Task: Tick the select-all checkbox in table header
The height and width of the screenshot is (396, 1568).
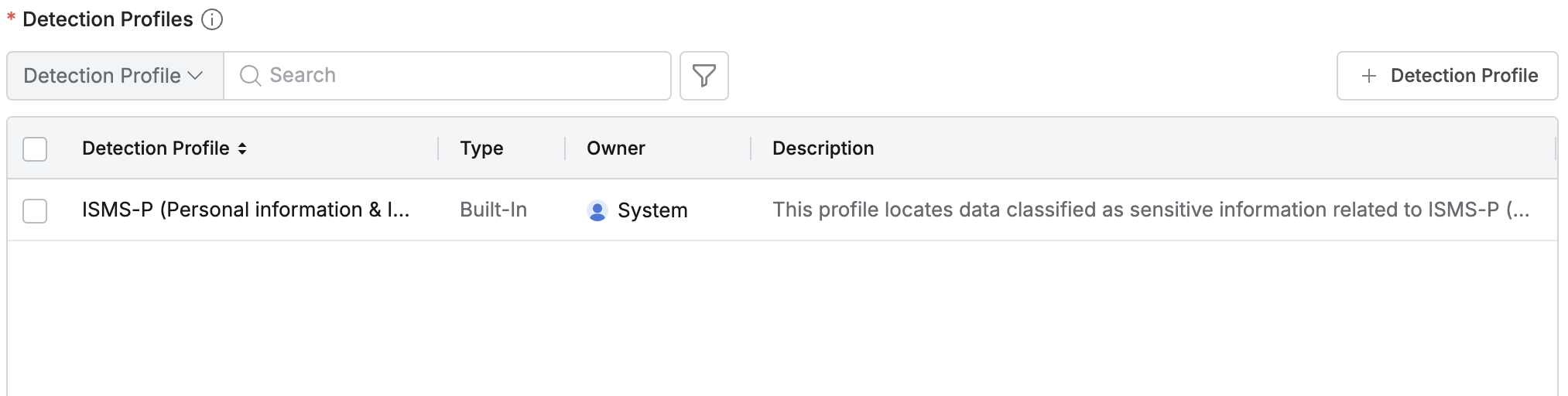Action: [x=35, y=148]
